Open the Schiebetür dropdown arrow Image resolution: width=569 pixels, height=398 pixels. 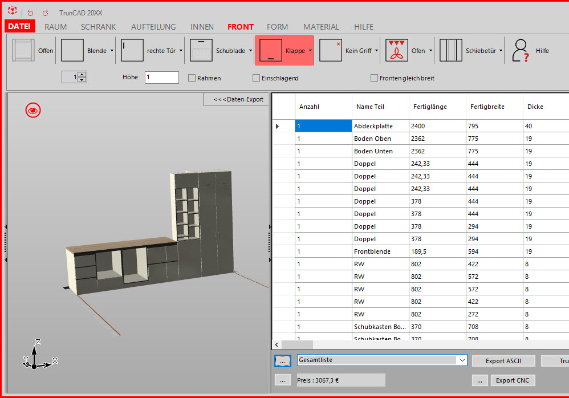point(501,50)
